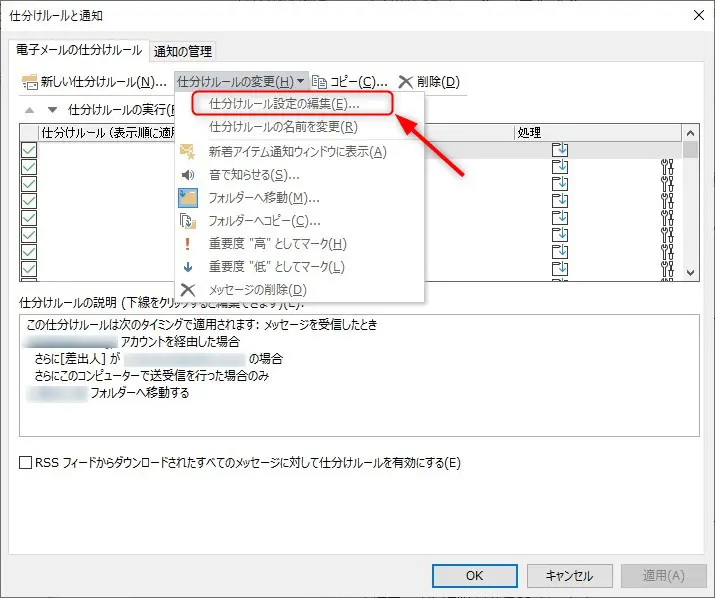Click the コピー(C) toolbar button
The image size is (715, 598).
[350, 82]
